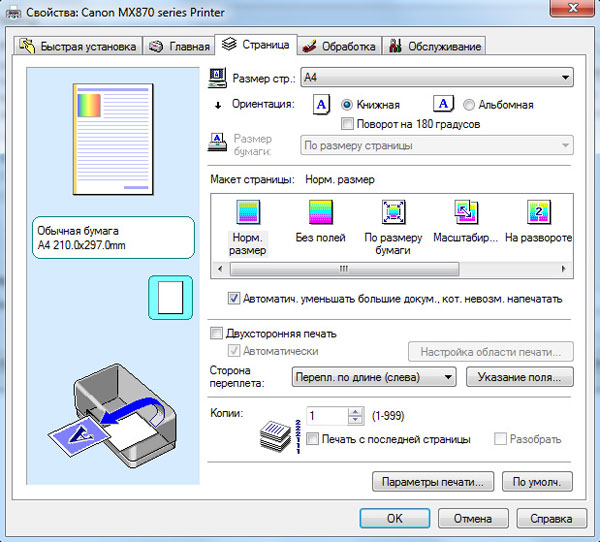The image size is (600, 542).
Task: Open the Размер стр. A4 dropdown
Action: (437, 78)
